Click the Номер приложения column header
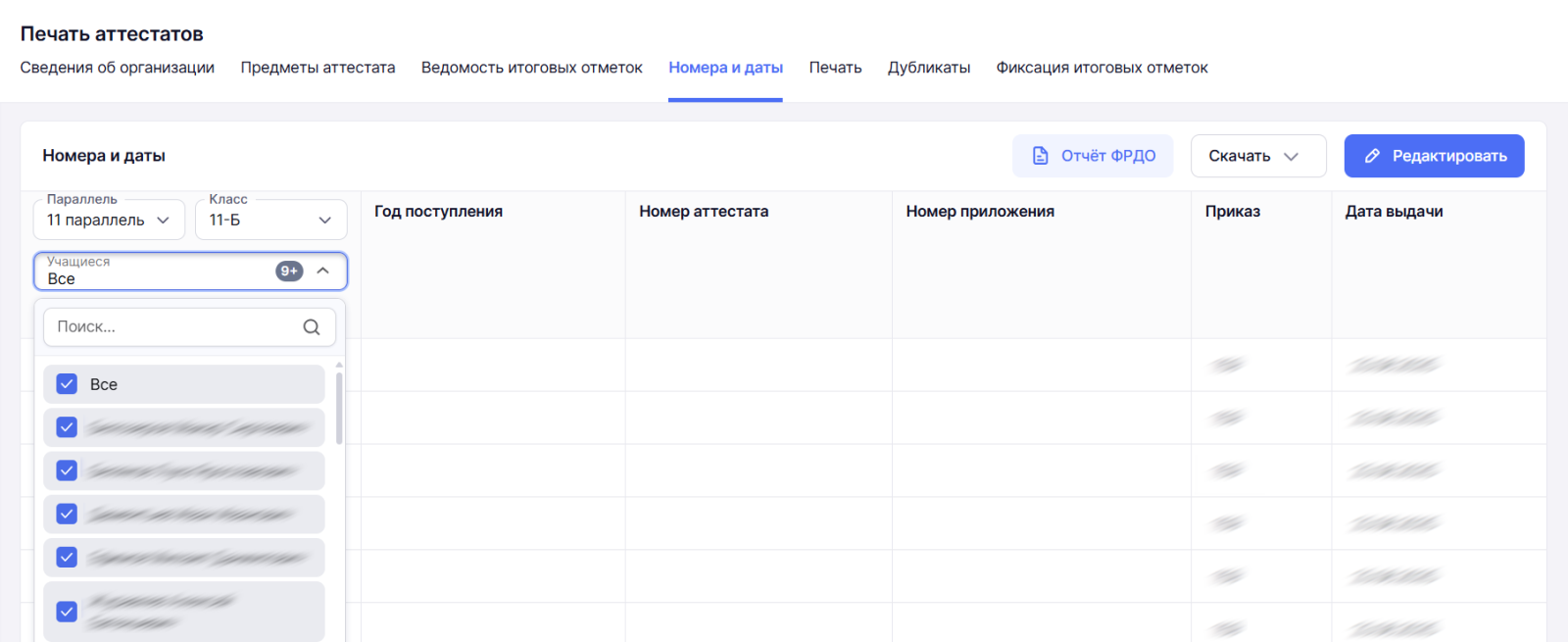1568x642 pixels. [980, 212]
